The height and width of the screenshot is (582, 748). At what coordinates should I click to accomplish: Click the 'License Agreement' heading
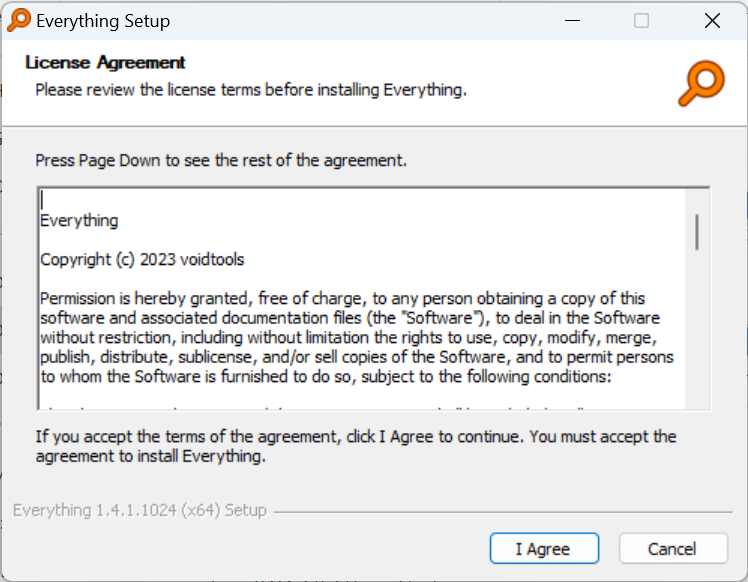[105, 62]
